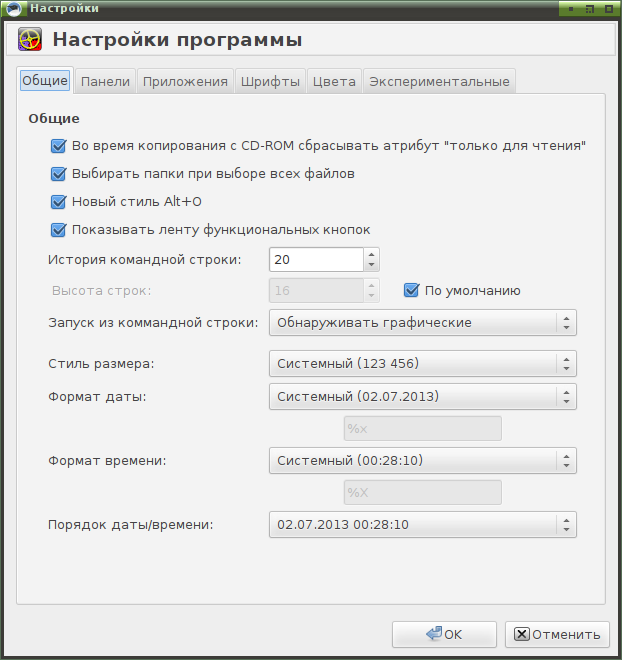Click the 'Настройки программы' heading
Viewport: 622px width, 660px height.
pos(177,40)
